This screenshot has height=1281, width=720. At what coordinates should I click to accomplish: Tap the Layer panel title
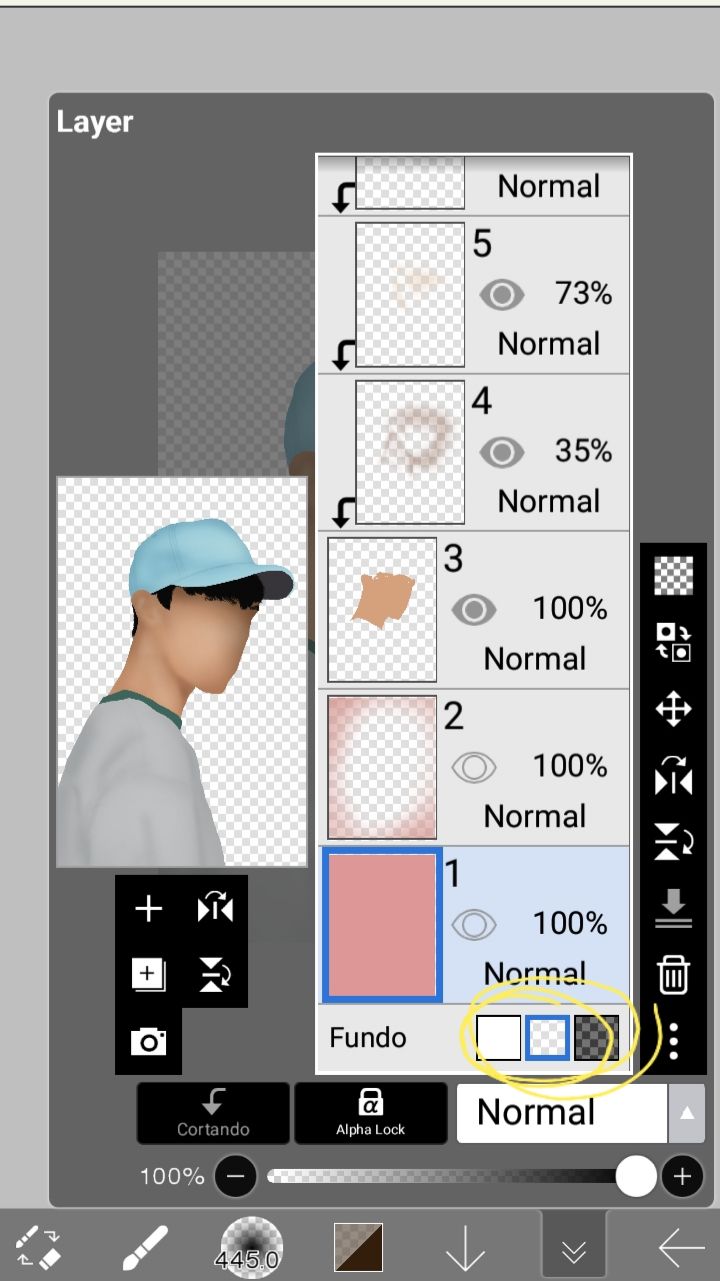pyautogui.click(x=94, y=123)
